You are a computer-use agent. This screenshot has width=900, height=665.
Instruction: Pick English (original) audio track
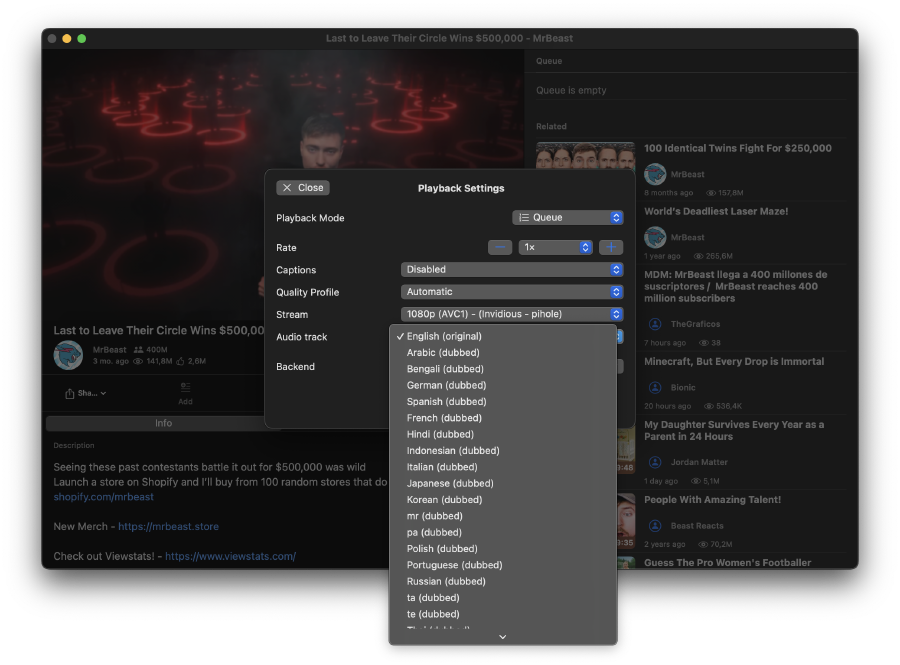coord(444,336)
